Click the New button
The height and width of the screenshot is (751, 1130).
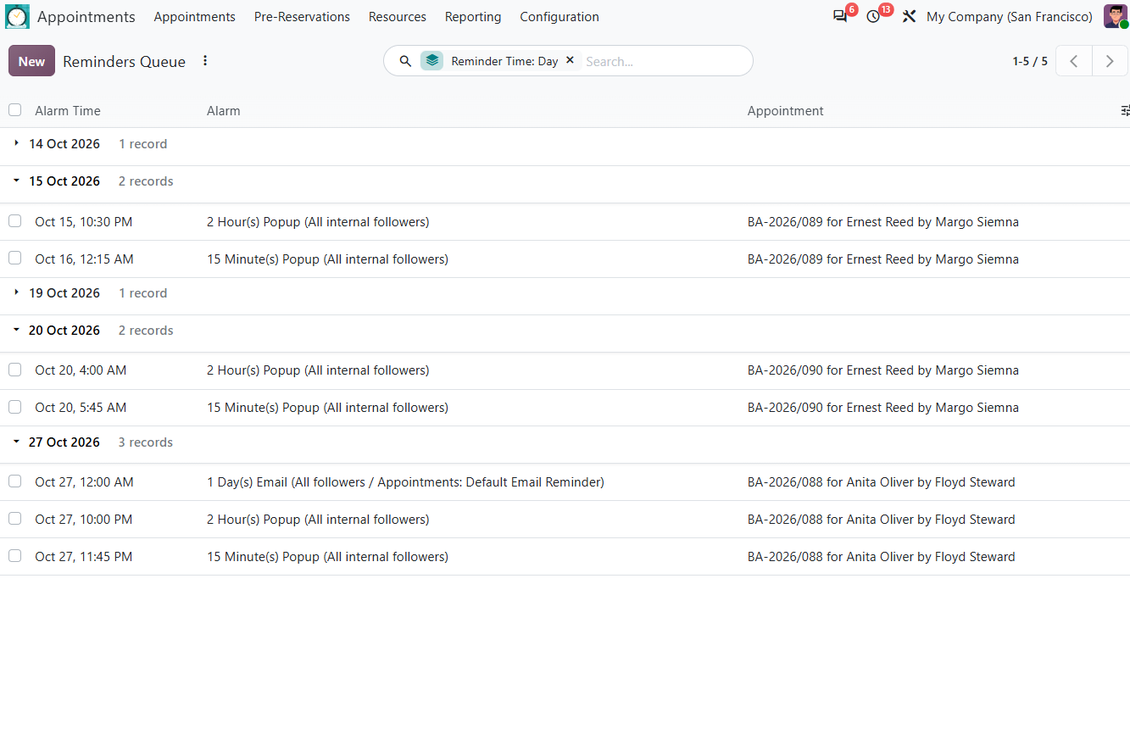[x=32, y=61]
